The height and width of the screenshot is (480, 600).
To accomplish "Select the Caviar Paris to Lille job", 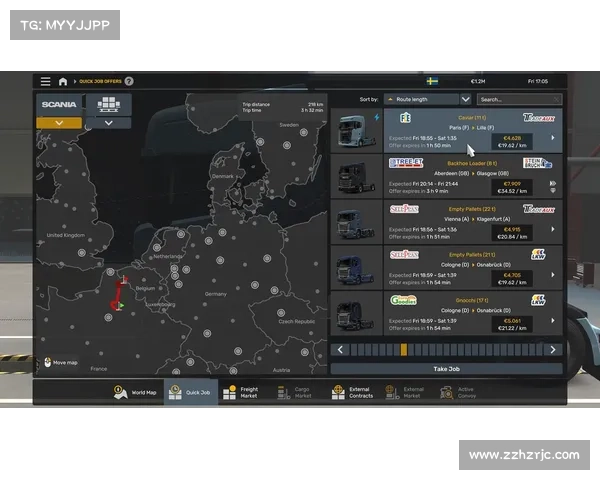I will point(473,131).
